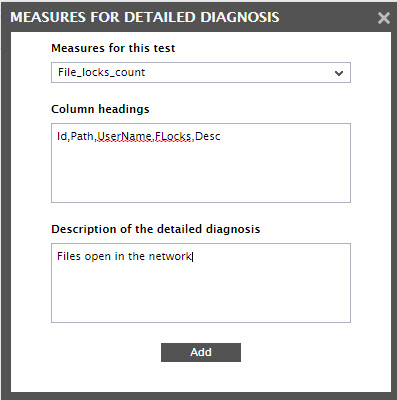This screenshot has width=397, height=400.
Task: Place cursor after the word network
Action: coord(192,256)
